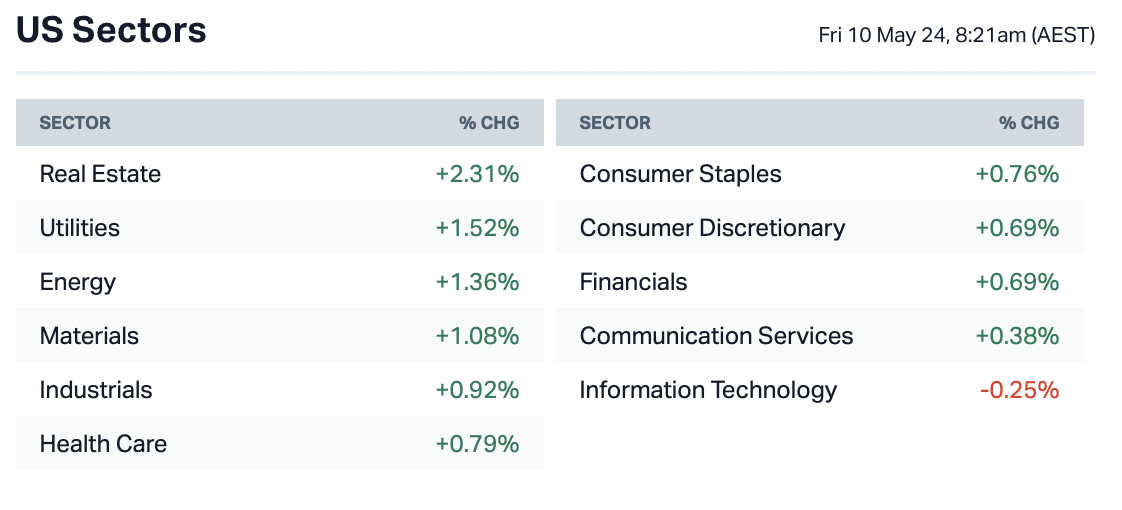1122x510 pixels.
Task: Click the +0.38% Communication Services value
Action: pyautogui.click(x=1017, y=336)
